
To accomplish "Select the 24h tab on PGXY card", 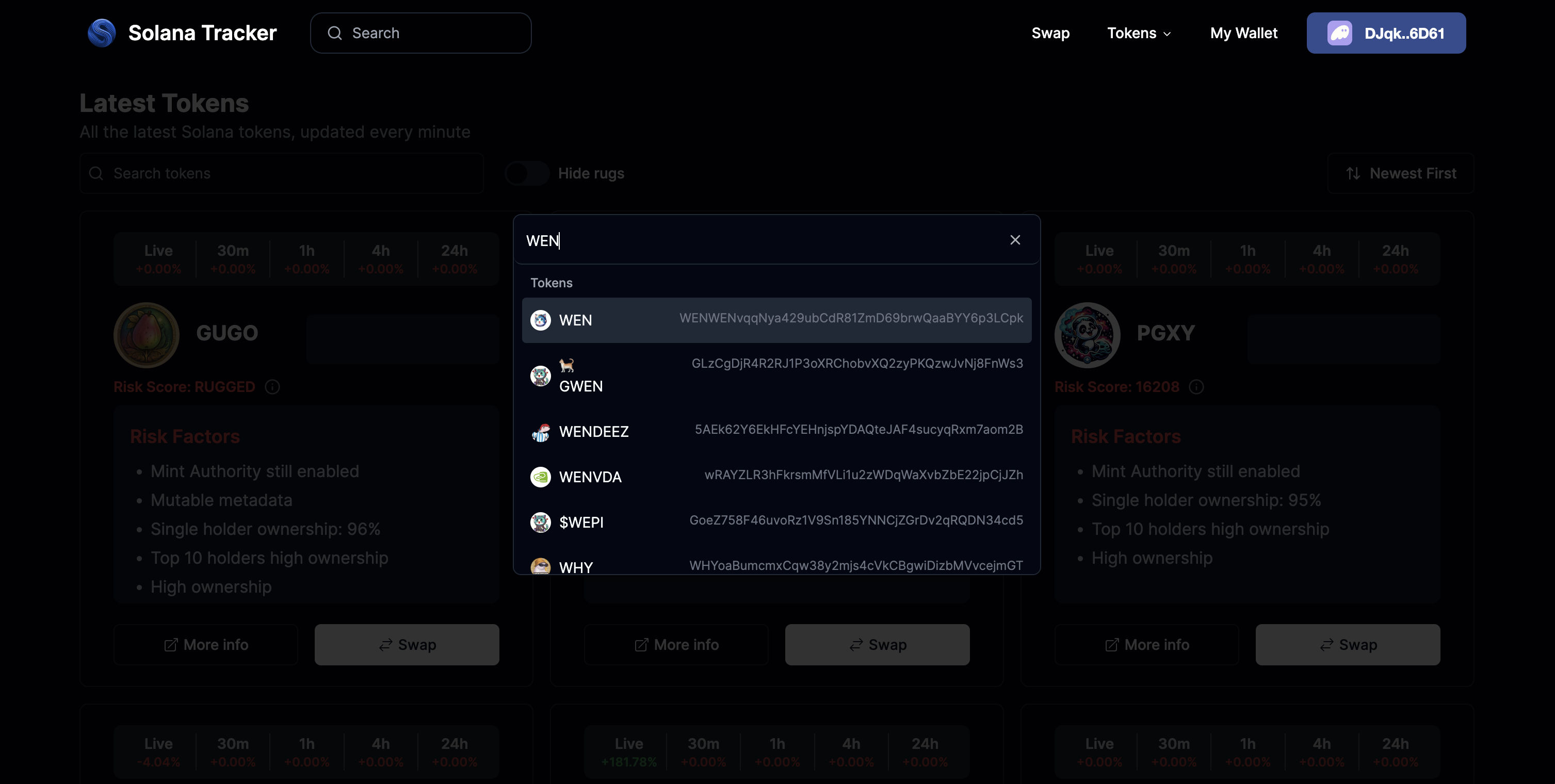I will pos(1396,259).
